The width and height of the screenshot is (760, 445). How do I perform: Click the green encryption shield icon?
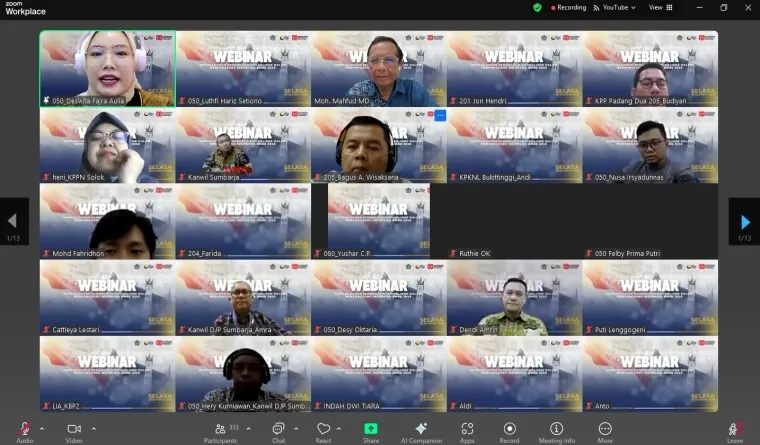pyautogui.click(x=537, y=7)
